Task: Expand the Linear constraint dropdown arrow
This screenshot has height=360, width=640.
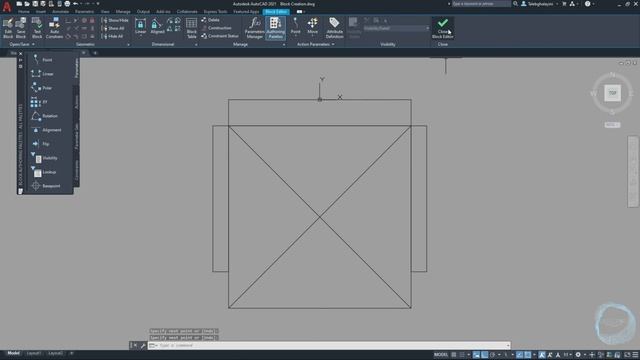Action: click(140, 36)
